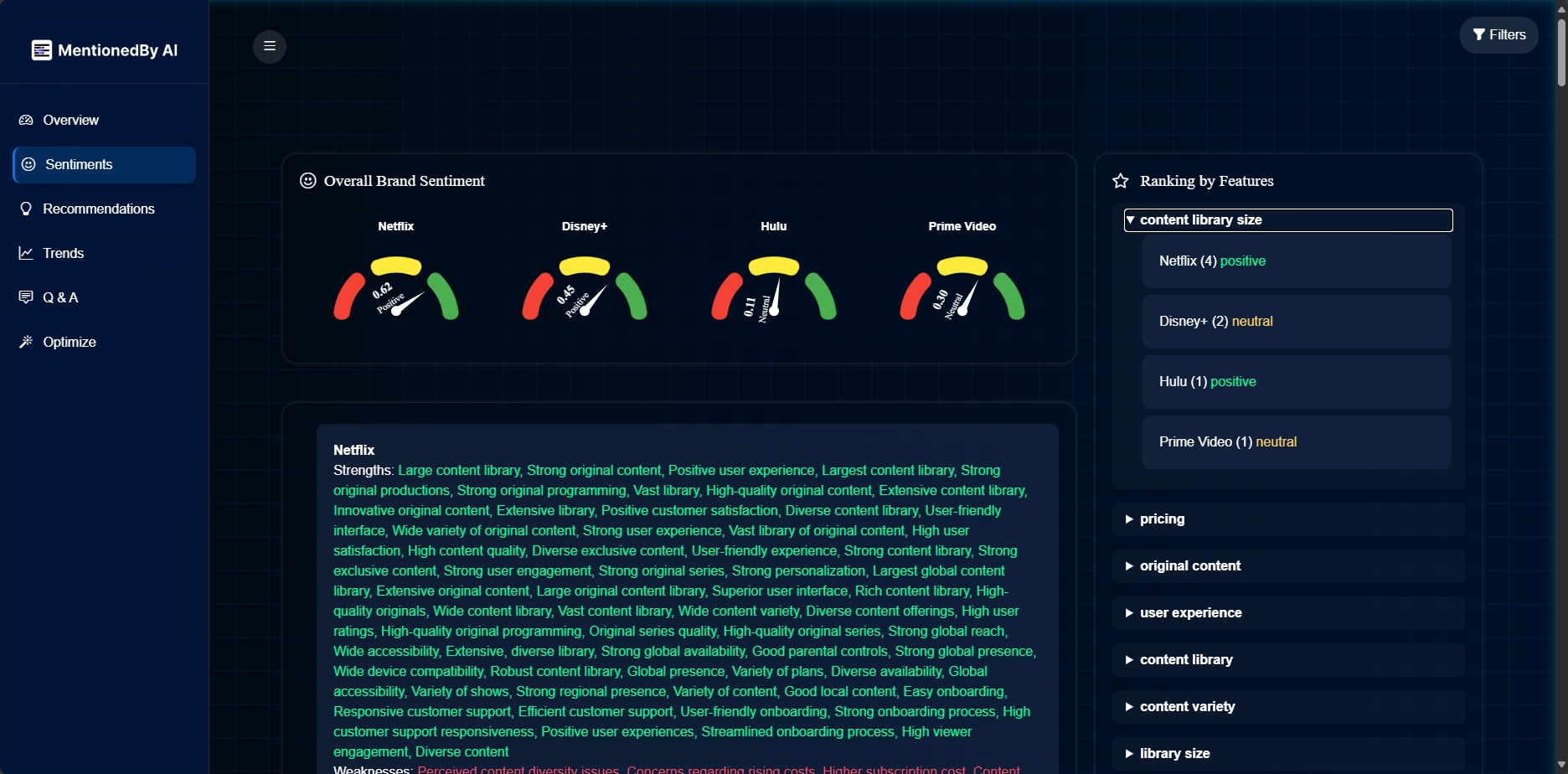Click the Ranking by Features heading
1568x774 pixels.
1207,181
